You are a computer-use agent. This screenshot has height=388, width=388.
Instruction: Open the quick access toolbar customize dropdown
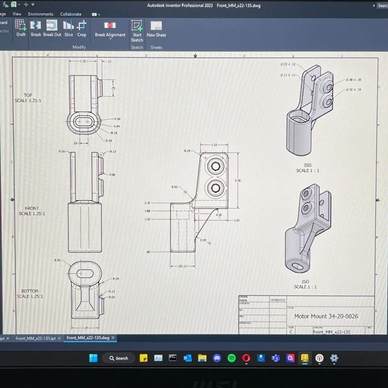33,5
